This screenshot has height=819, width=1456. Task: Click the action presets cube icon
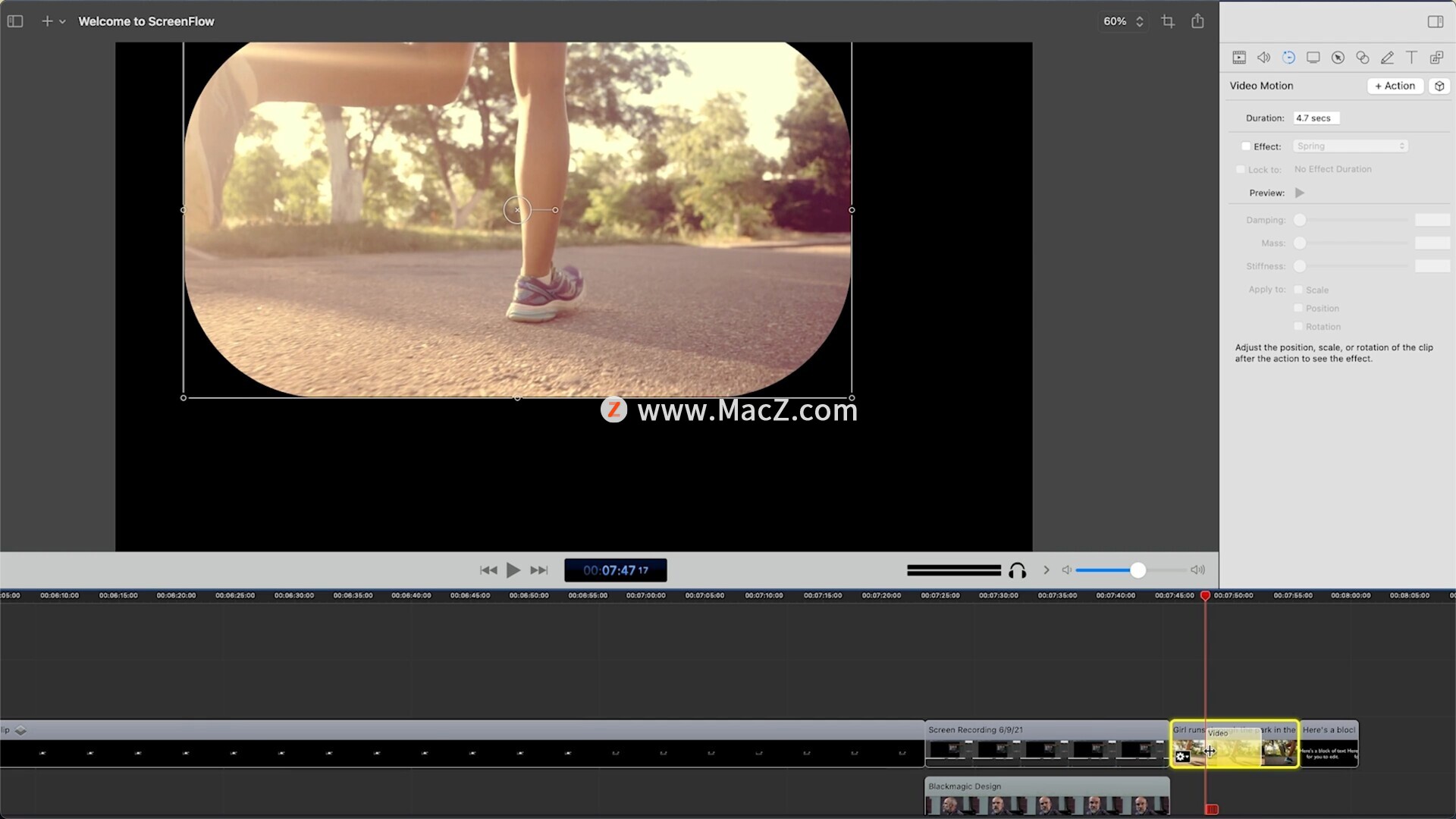coord(1439,86)
